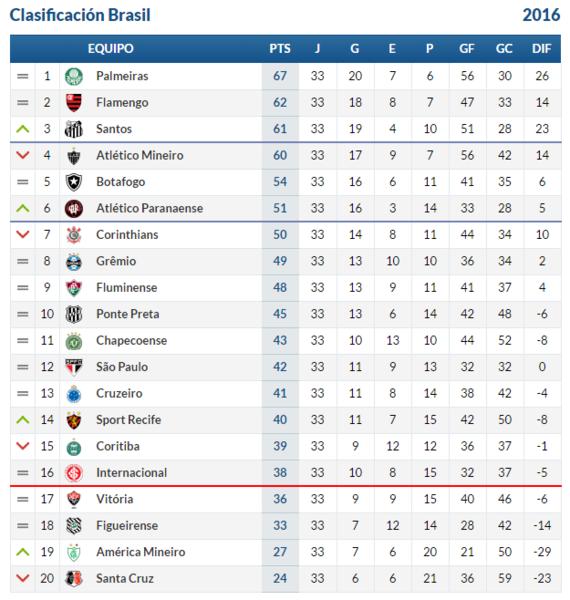The image size is (570, 600).
Task: Click the São Paulo team shield
Action: point(73,367)
